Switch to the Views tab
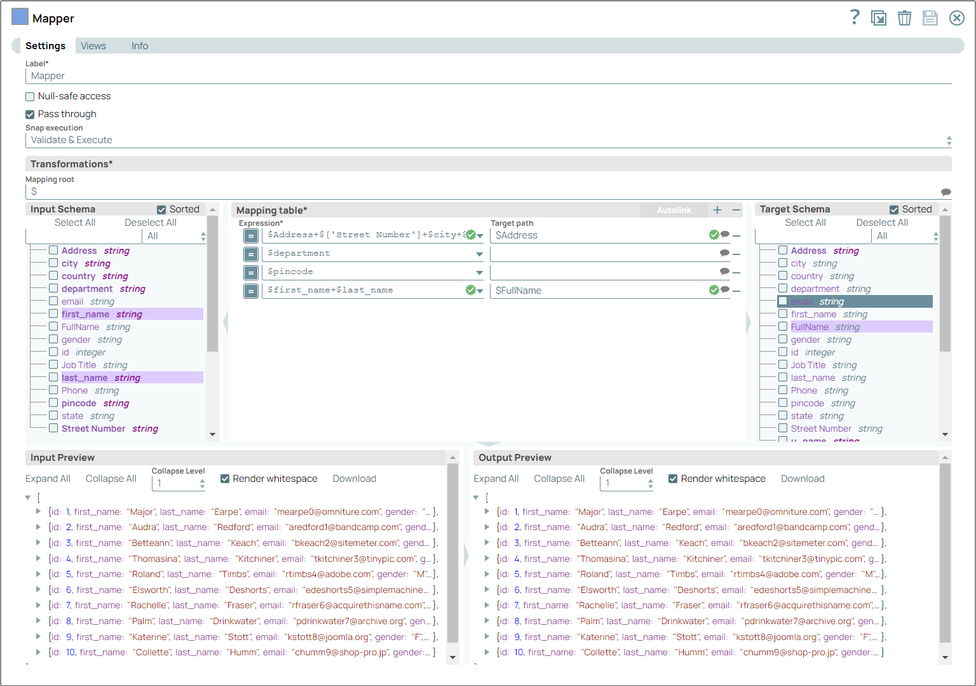976x686 pixels. coord(95,45)
